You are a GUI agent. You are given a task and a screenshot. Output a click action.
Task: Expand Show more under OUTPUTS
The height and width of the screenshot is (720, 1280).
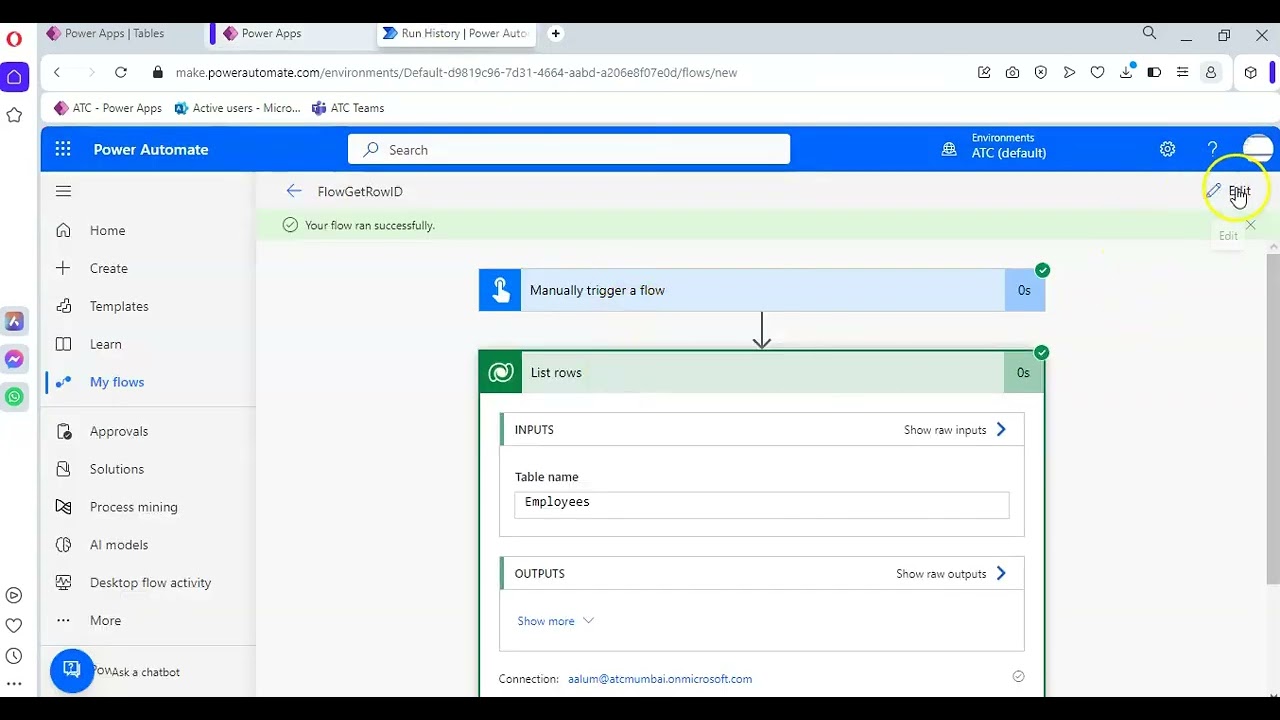(555, 621)
